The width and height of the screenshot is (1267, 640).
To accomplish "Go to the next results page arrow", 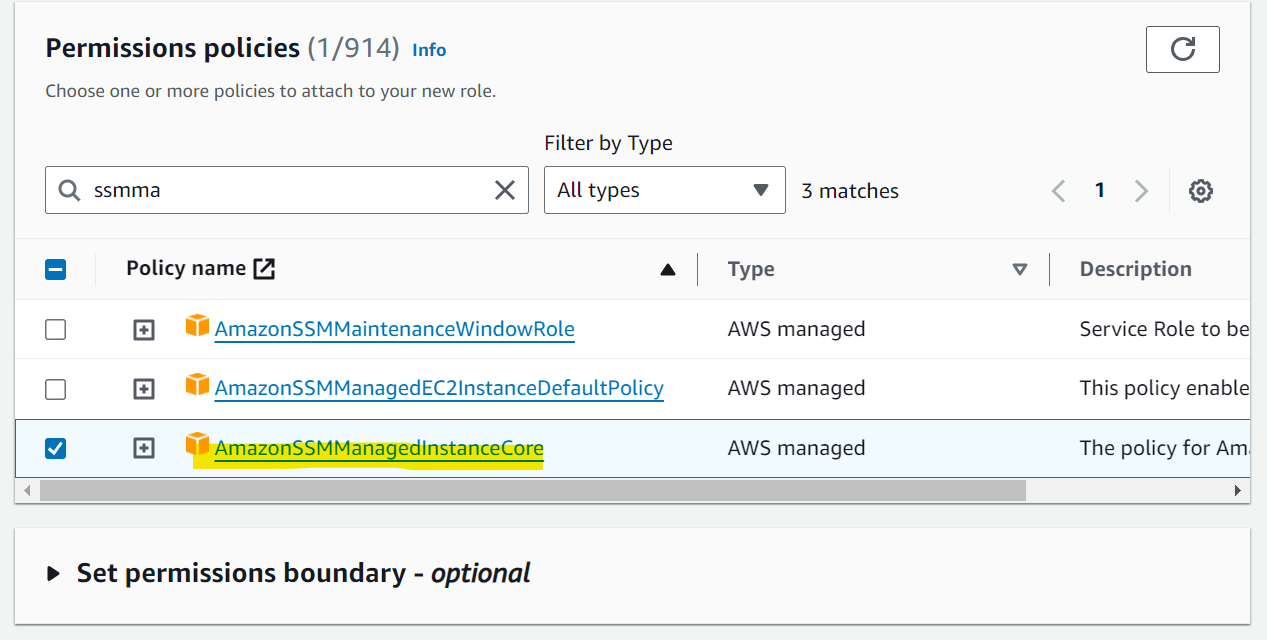I will click(1141, 190).
